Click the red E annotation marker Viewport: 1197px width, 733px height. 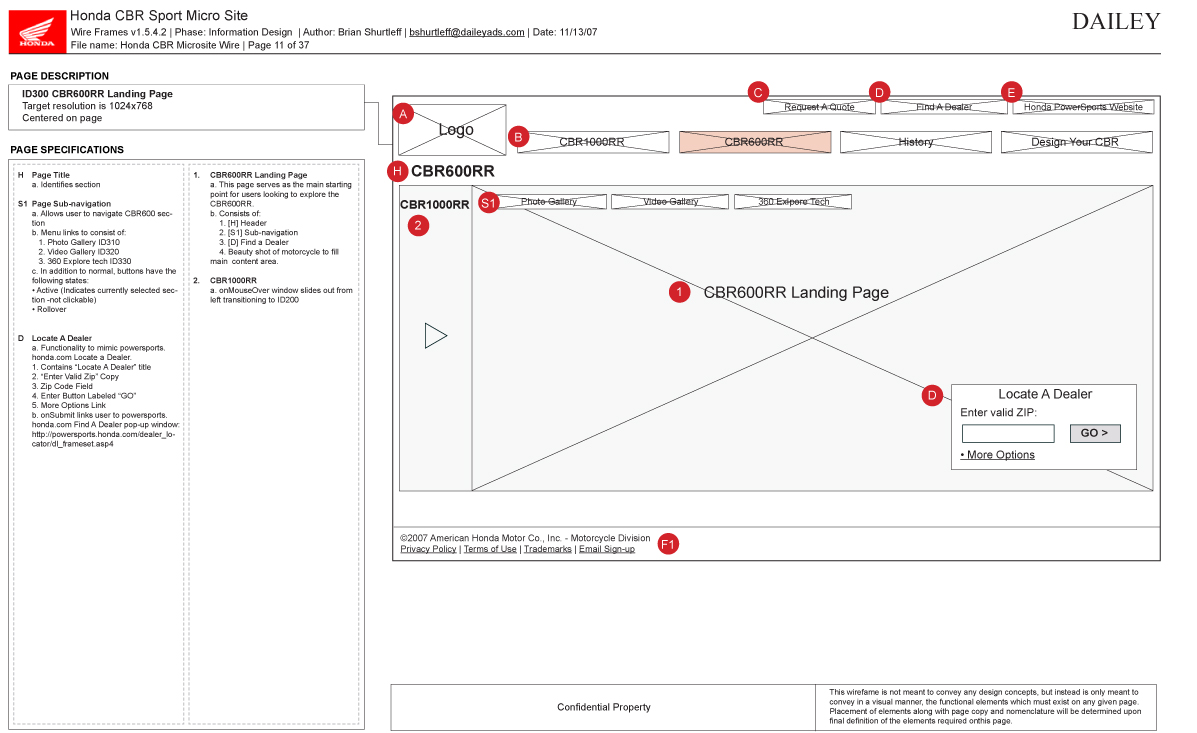click(x=1011, y=93)
